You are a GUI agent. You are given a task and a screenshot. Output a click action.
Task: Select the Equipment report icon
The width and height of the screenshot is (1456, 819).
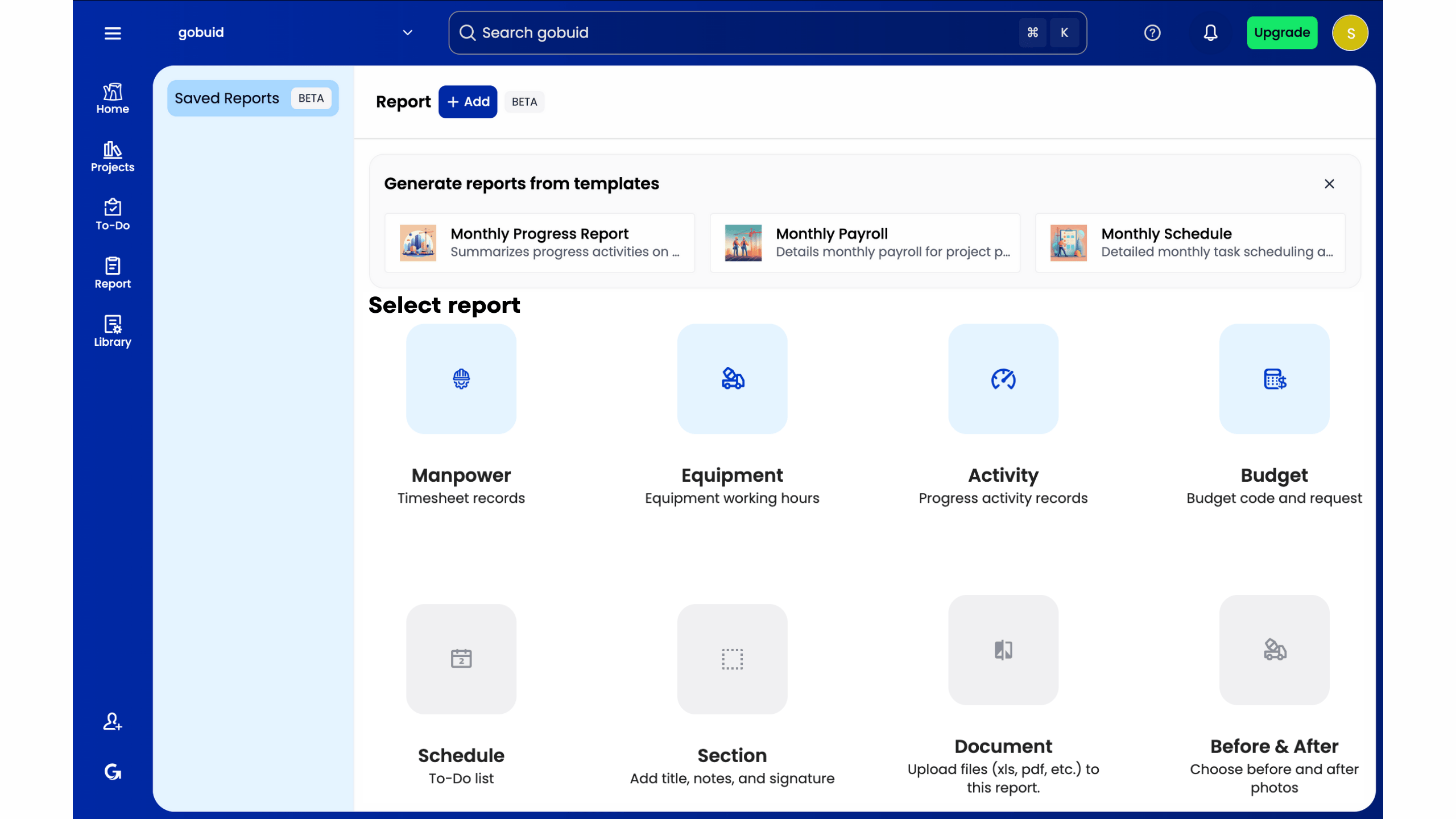pos(732,379)
